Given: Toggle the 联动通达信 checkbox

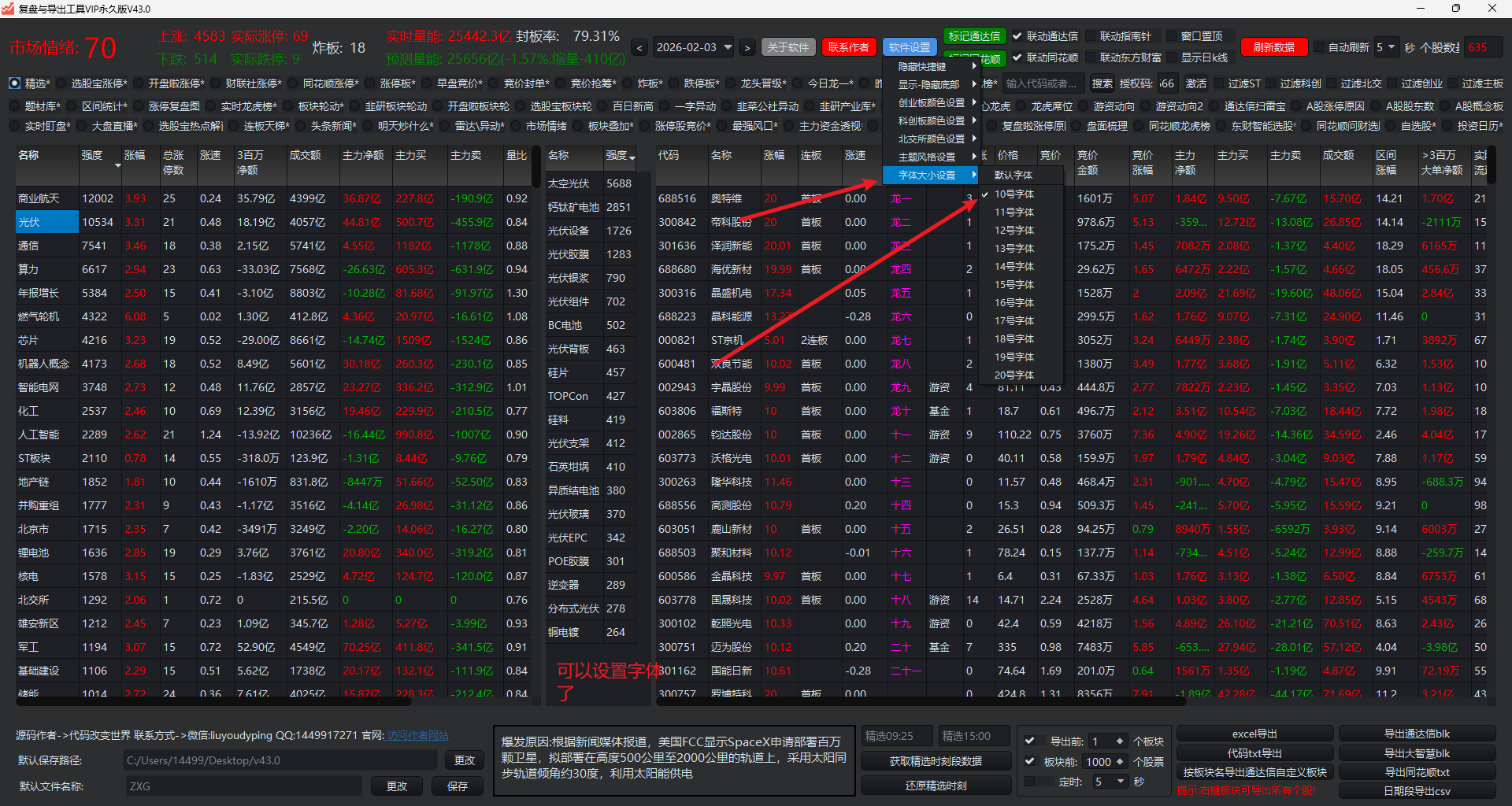Looking at the screenshot, I should [1017, 36].
